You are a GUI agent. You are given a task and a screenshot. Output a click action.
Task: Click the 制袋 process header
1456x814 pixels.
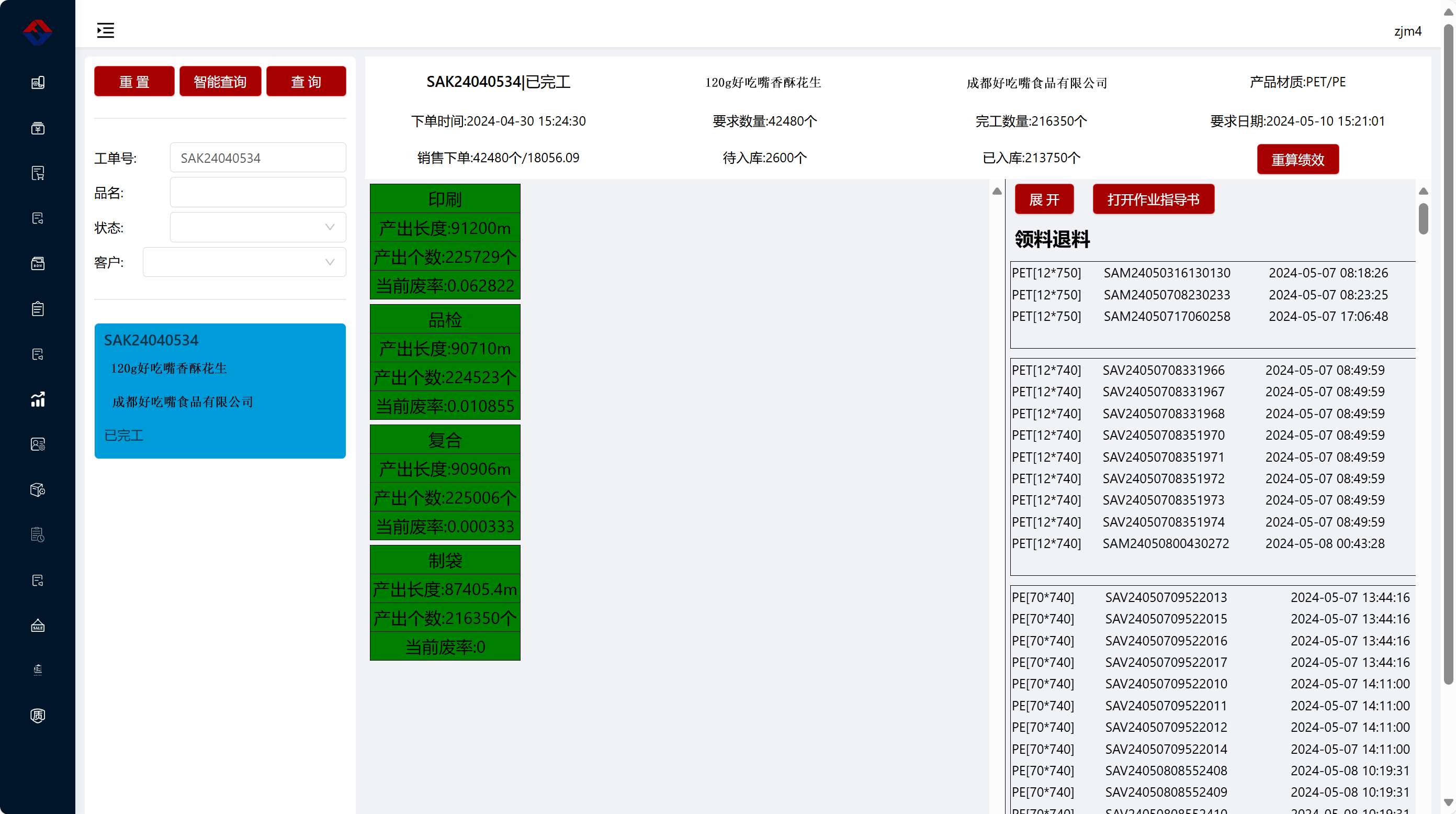[445, 560]
